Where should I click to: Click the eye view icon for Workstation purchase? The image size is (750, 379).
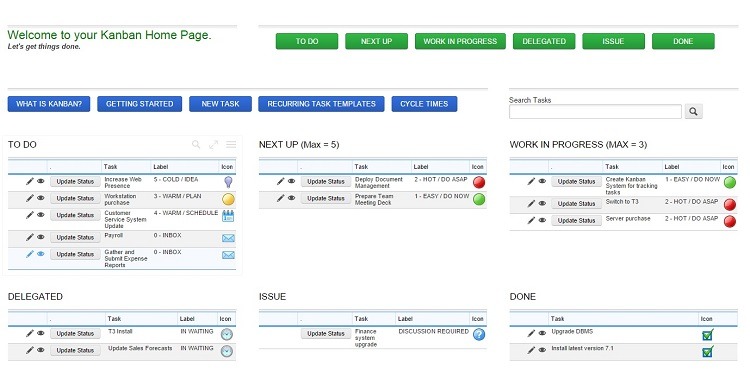pos(41,198)
